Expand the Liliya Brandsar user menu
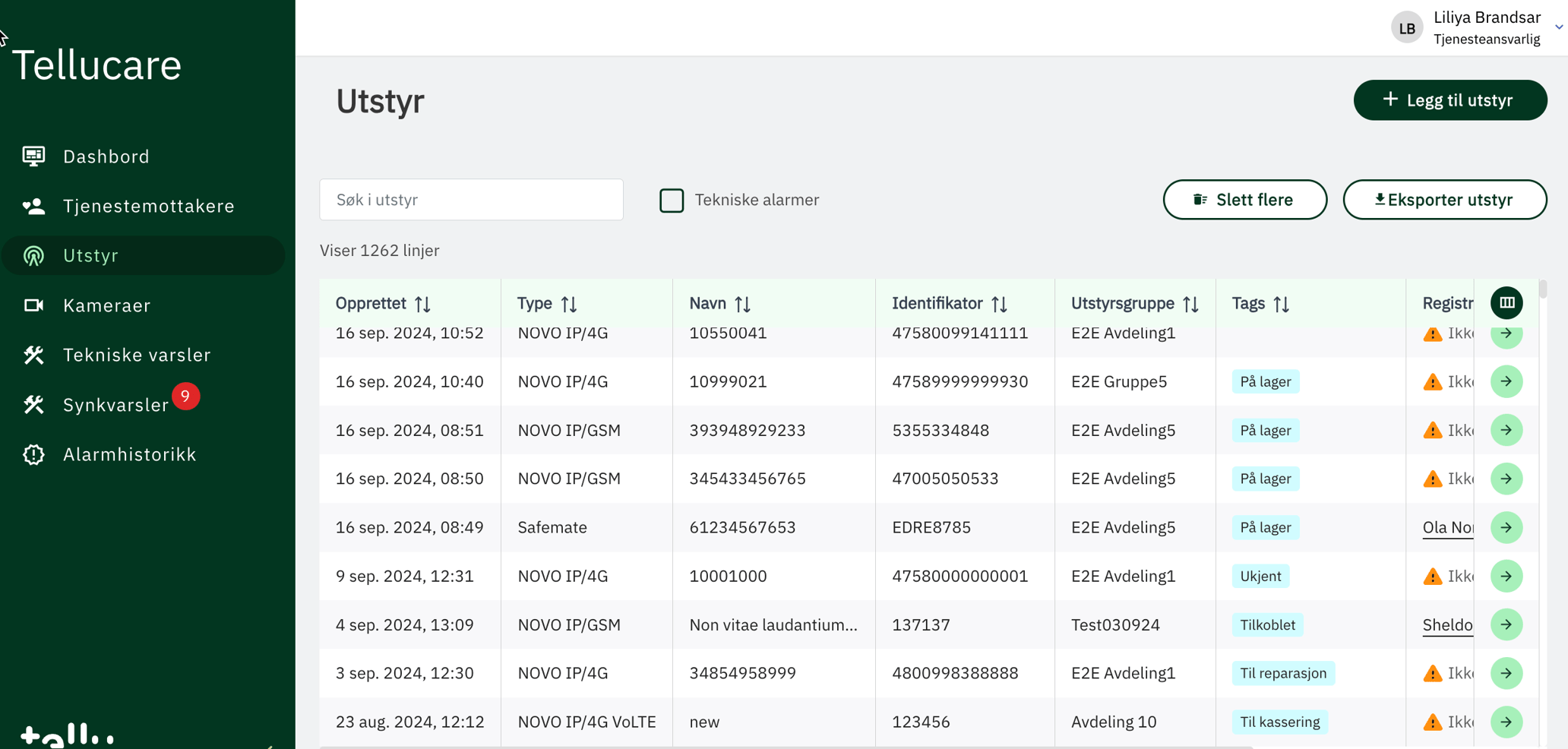Image resolution: width=1568 pixels, height=749 pixels. coord(1558,27)
